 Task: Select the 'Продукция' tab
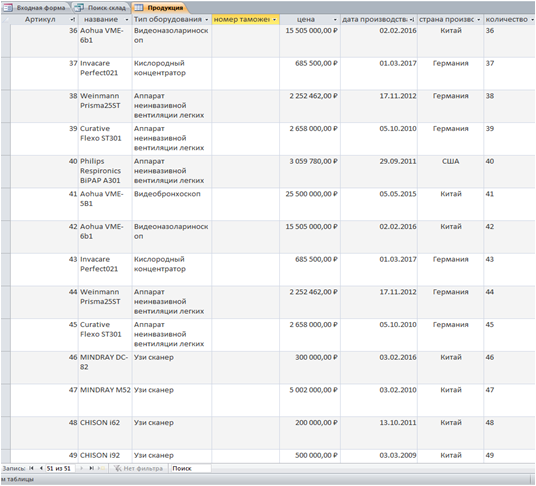[161, 8]
